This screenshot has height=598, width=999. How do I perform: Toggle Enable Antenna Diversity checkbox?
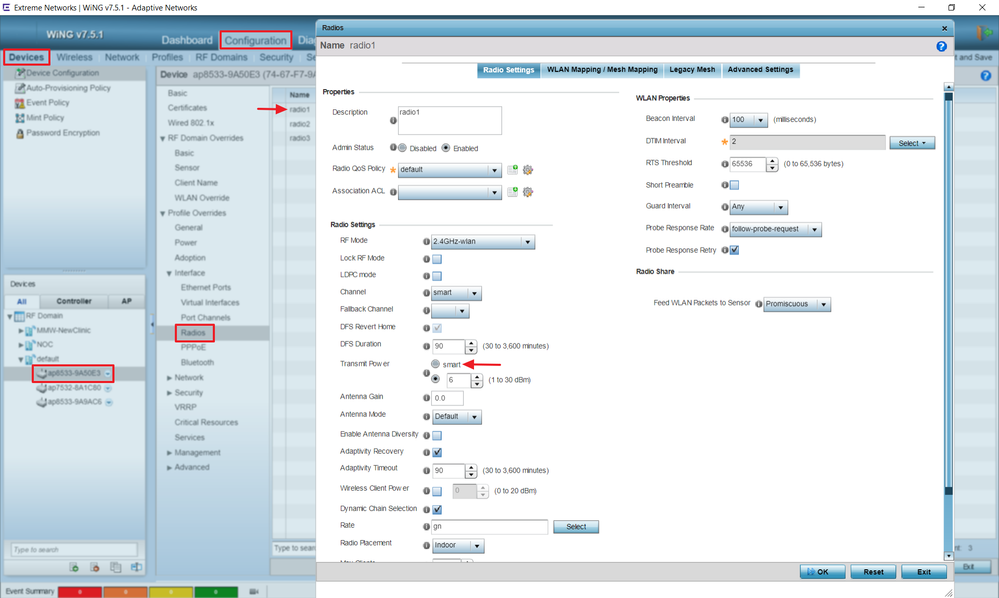[x=437, y=436]
